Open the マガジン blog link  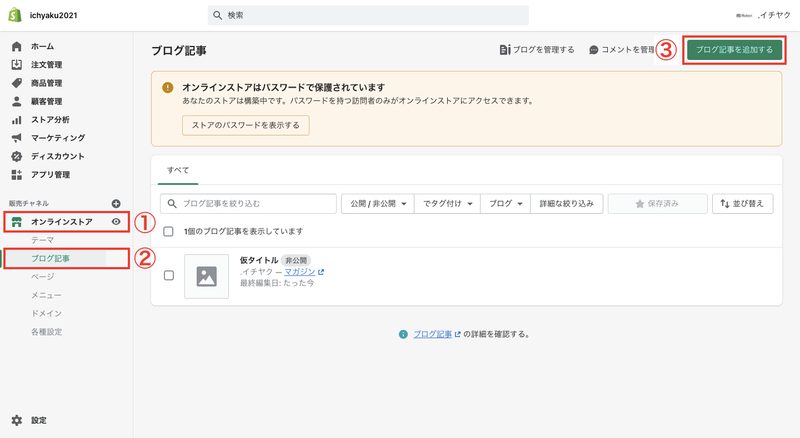tap(299, 272)
